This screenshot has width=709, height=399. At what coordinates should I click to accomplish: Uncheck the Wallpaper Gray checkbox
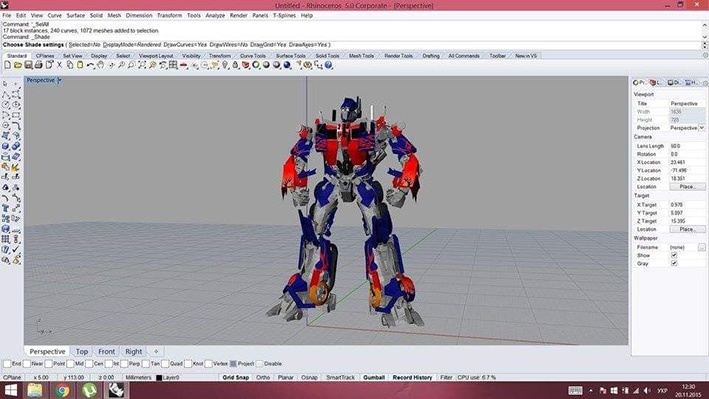(x=674, y=264)
